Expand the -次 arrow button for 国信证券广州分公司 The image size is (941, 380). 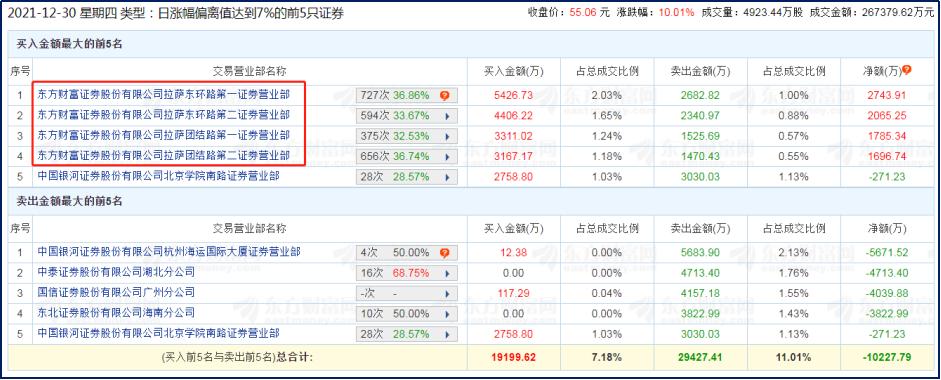click(447, 294)
